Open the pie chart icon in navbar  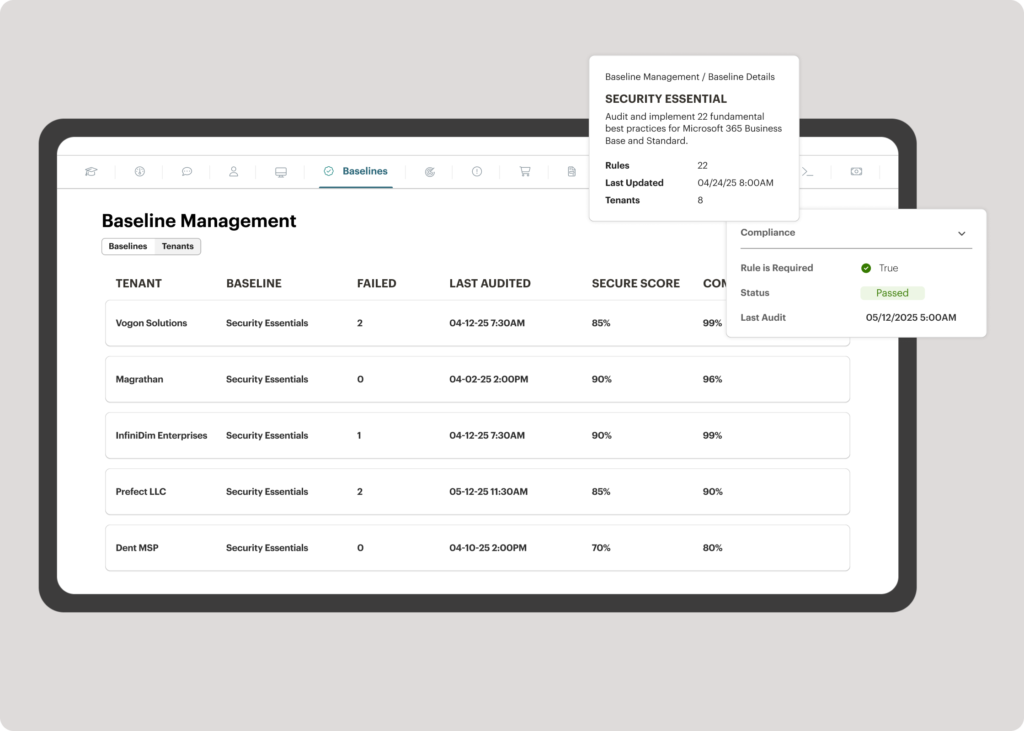coord(429,171)
